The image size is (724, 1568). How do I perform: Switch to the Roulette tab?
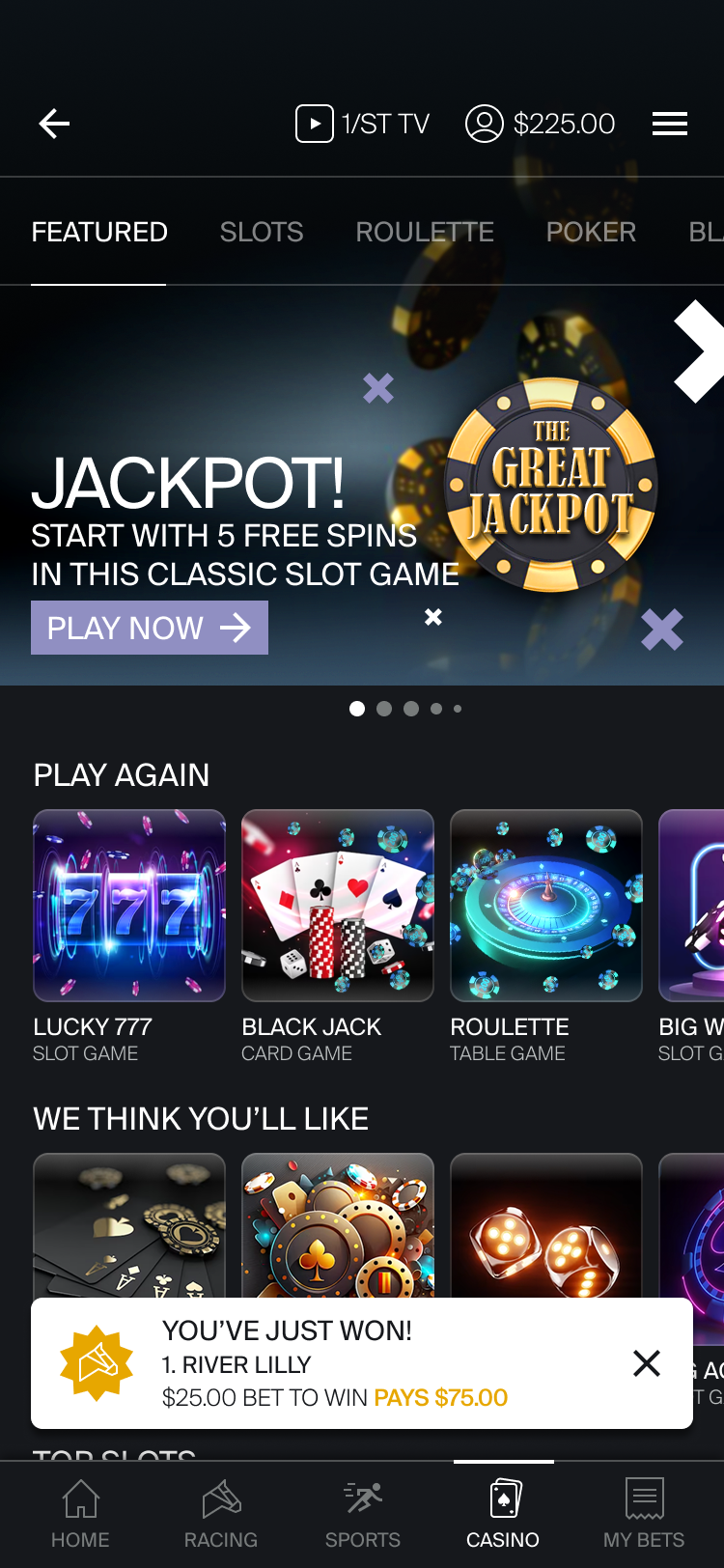point(425,232)
